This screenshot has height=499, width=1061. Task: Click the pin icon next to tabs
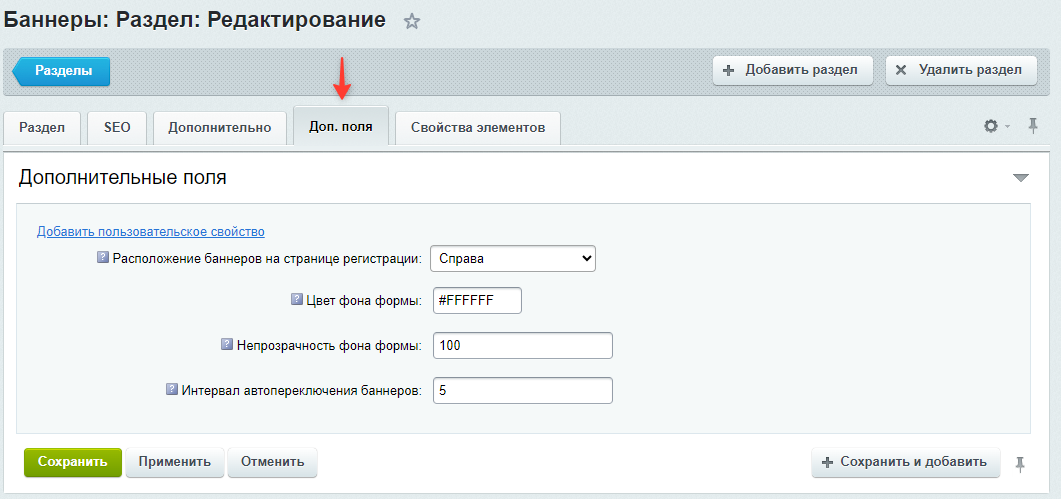(x=1033, y=125)
